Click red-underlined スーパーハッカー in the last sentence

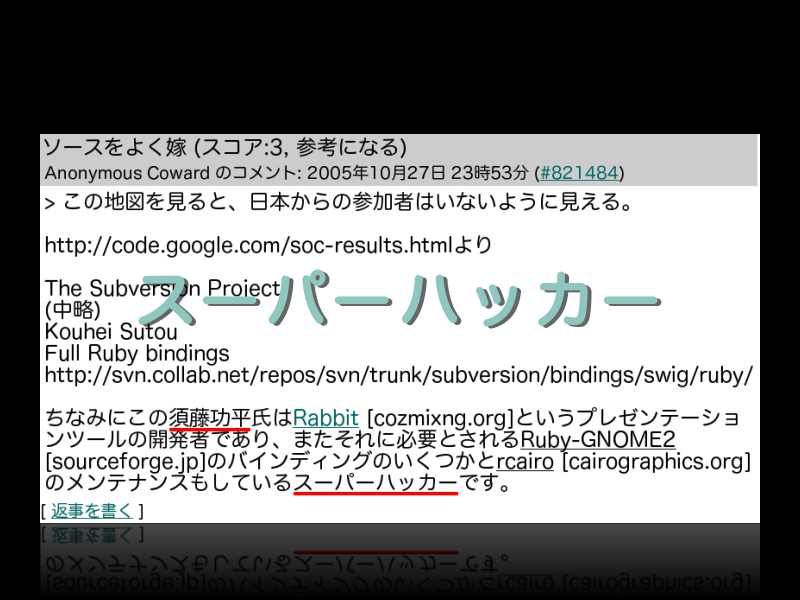[376, 483]
